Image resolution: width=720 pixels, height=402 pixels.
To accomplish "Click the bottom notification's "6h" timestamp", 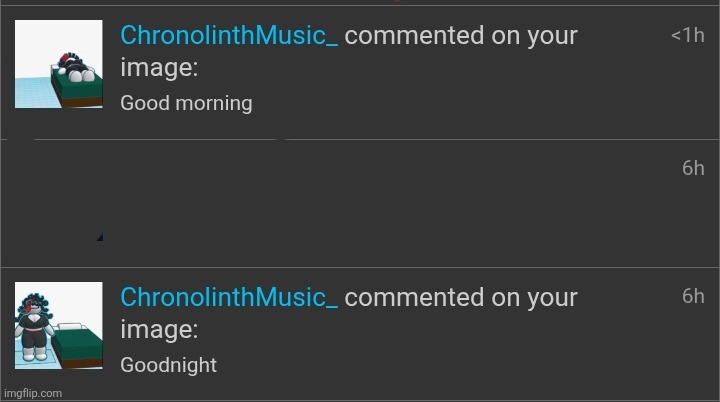I will pos(693,296).
